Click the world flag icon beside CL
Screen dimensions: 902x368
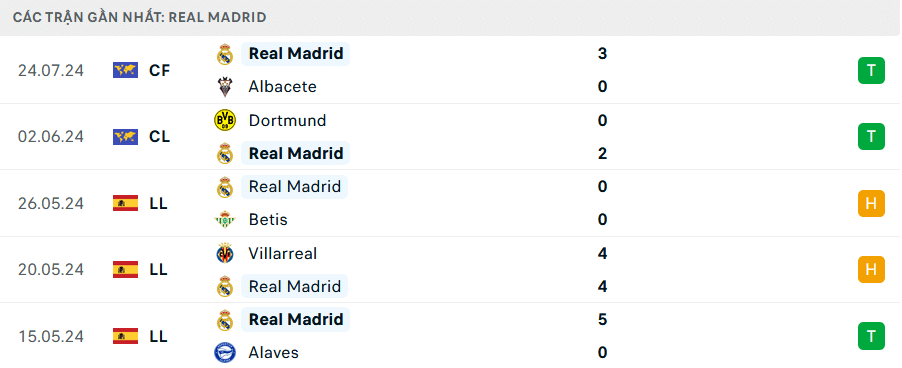125,137
